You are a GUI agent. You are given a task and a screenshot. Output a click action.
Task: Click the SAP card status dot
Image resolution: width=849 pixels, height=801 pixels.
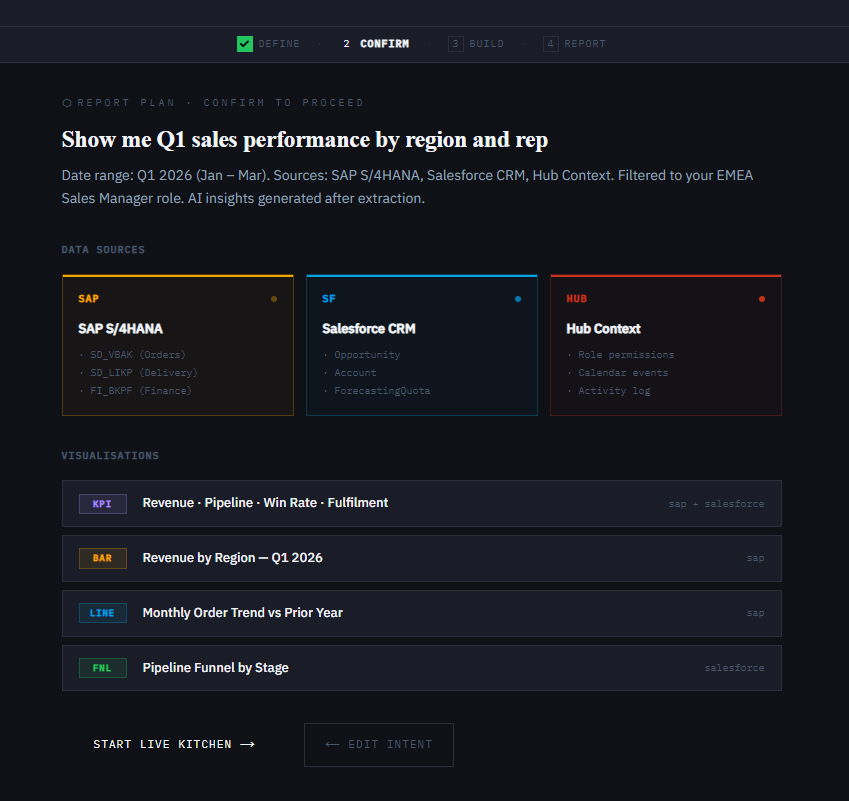[274, 299]
